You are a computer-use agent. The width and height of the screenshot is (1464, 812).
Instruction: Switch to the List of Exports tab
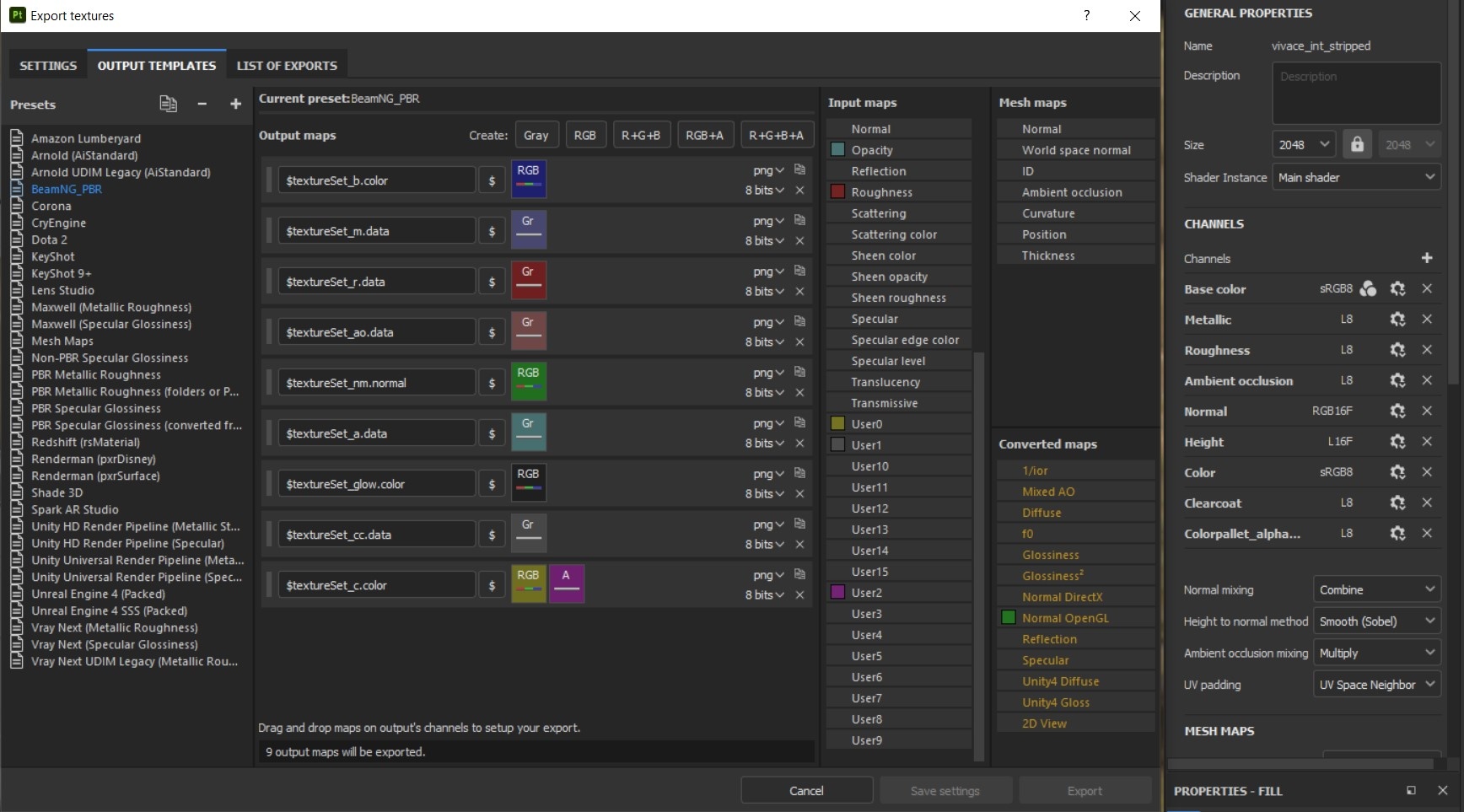pyautogui.click(x=287, y=66)
